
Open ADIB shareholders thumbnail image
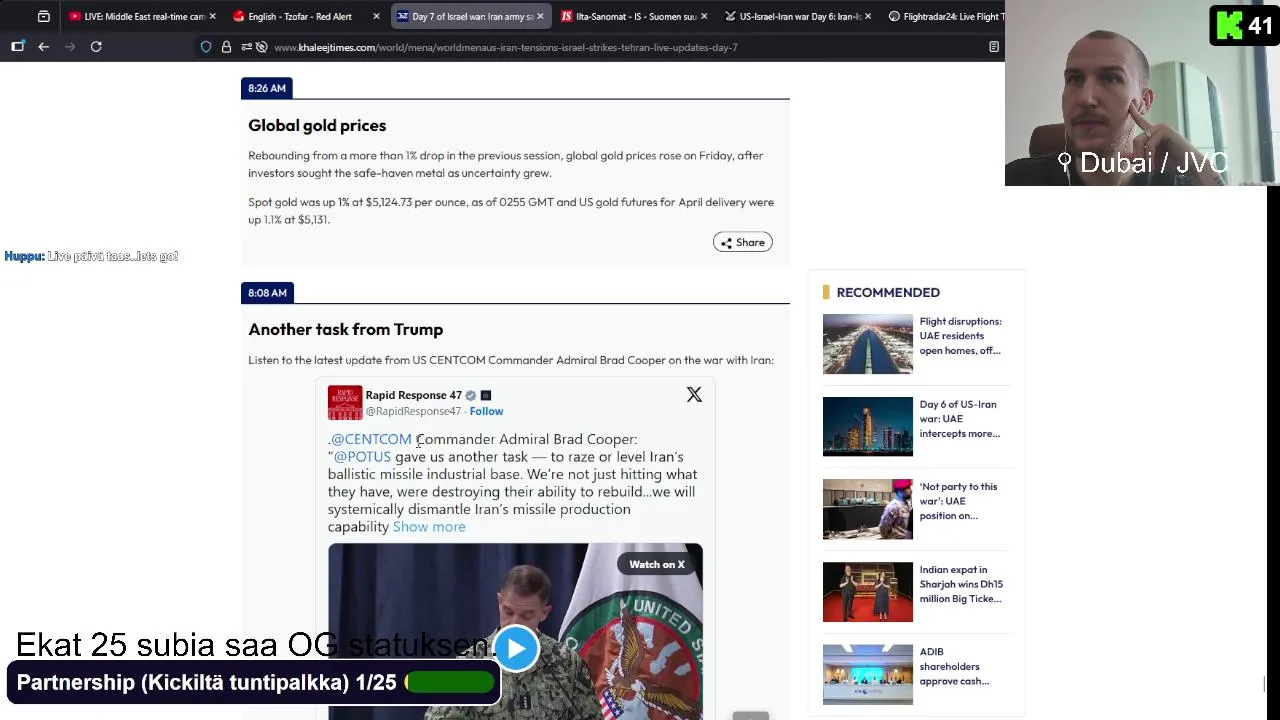coord(867,674)
